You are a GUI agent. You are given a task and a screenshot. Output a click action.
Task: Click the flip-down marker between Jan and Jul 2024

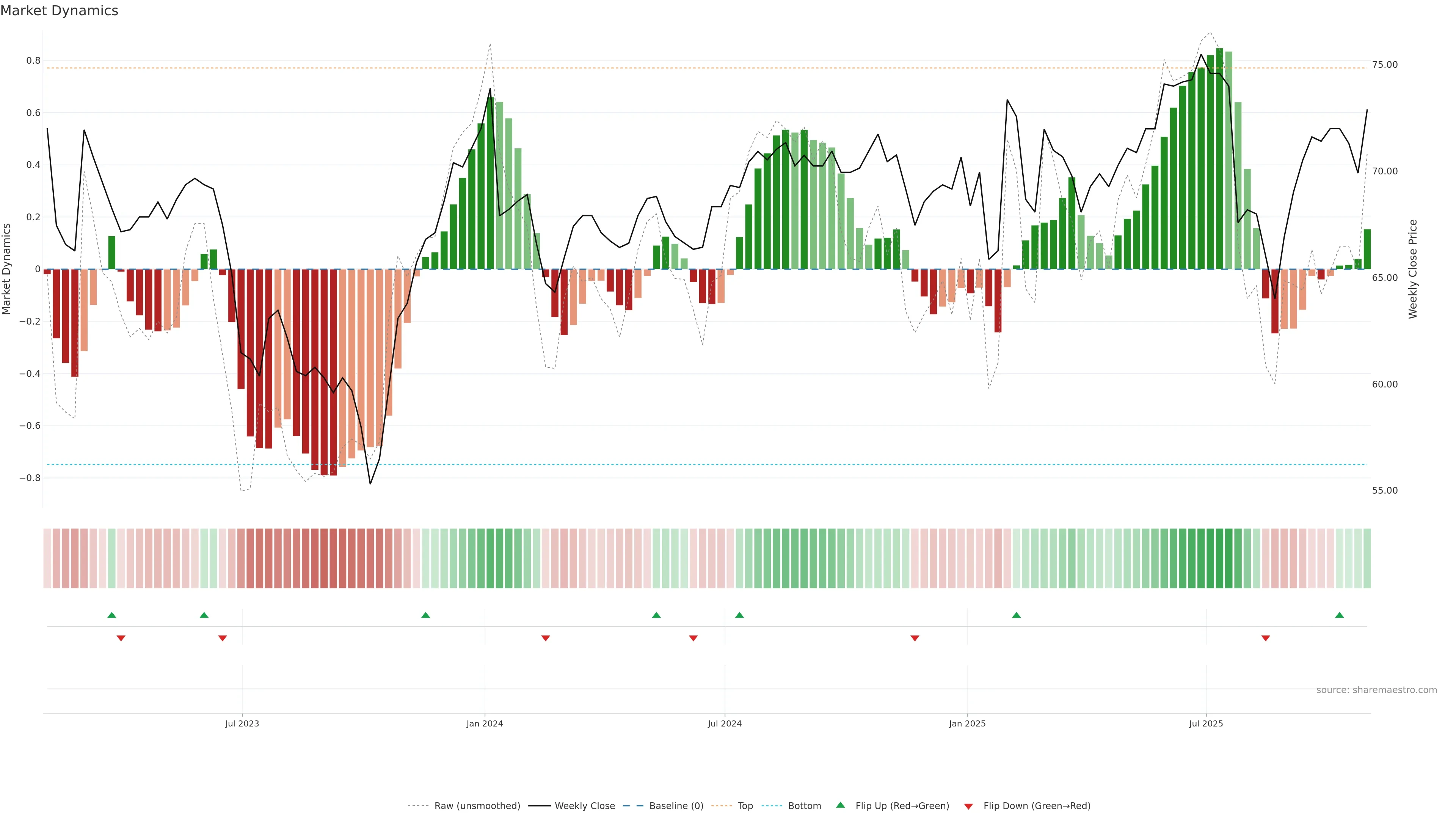pos(546,638)
